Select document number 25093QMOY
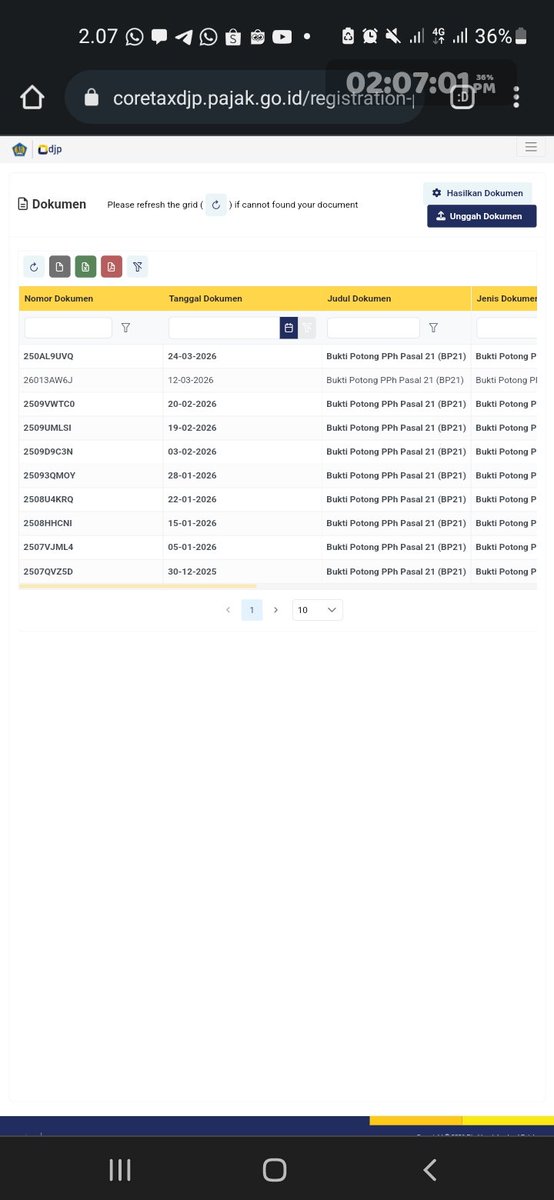Image resolution: width=554 pixels, height=1200 pixels. tap(49, 476)
